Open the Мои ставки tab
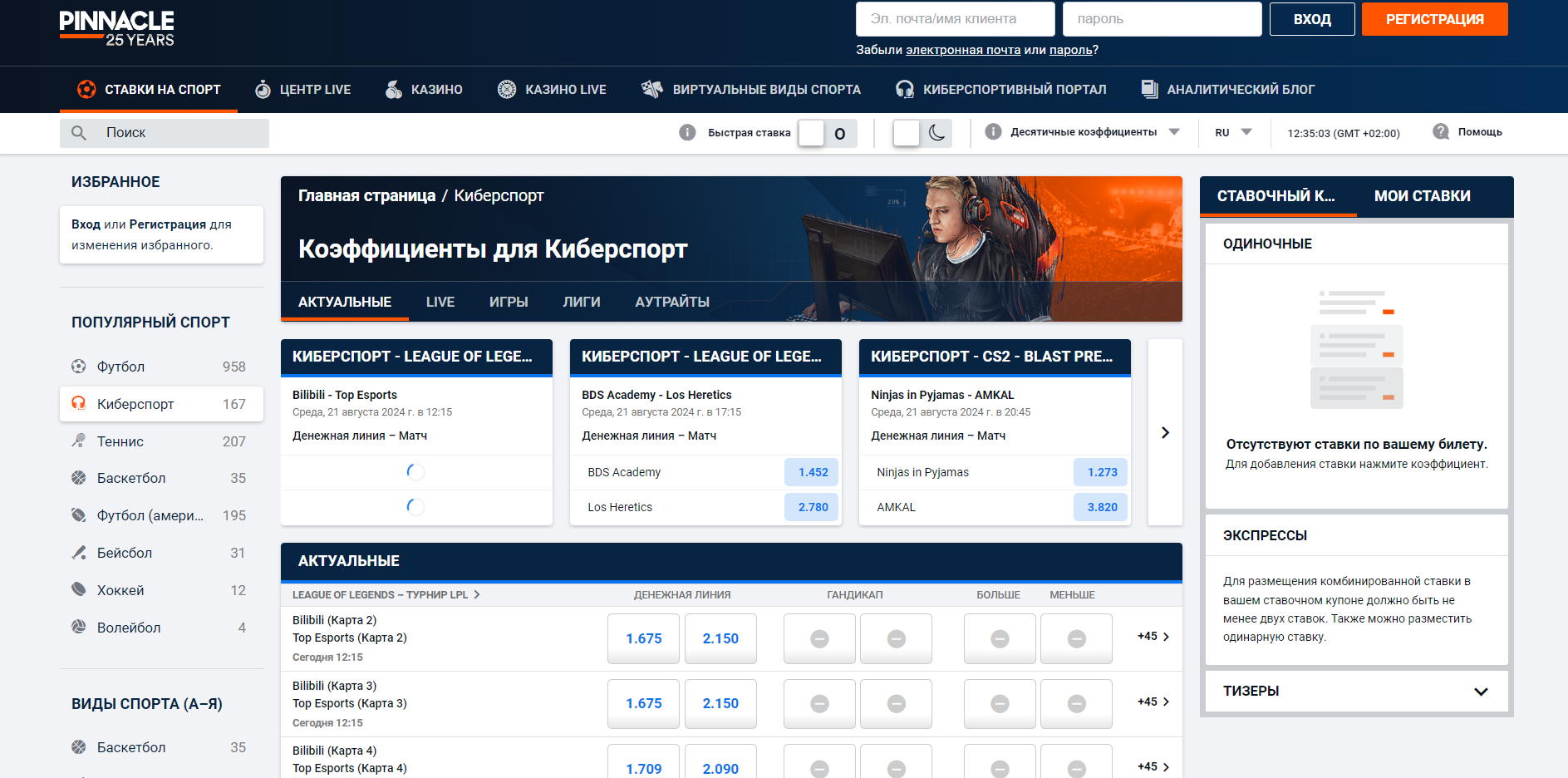This screenshot has height=778, width=1568. [1422, 196]
